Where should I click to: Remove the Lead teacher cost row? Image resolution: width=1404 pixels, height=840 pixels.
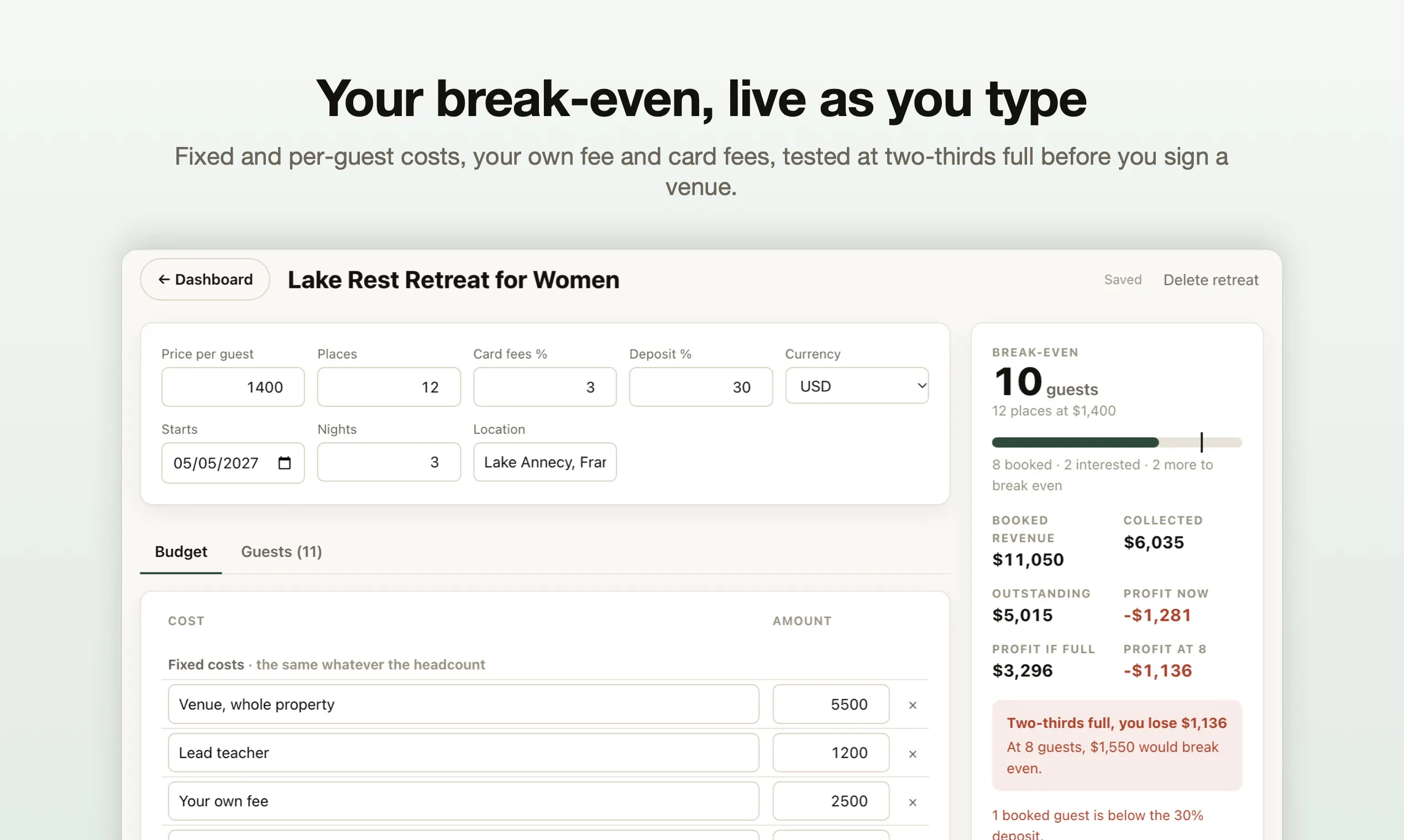click(x=913, y=754)
